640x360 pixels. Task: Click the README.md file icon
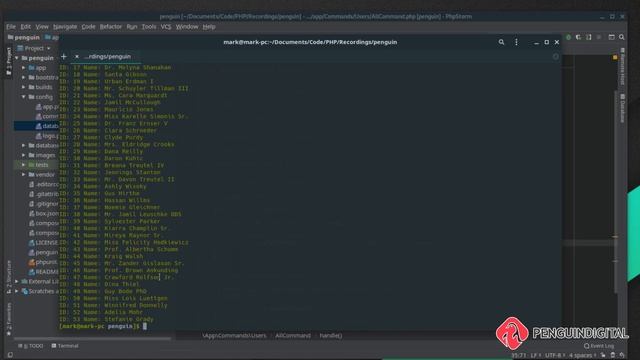(x=31, y=272)
